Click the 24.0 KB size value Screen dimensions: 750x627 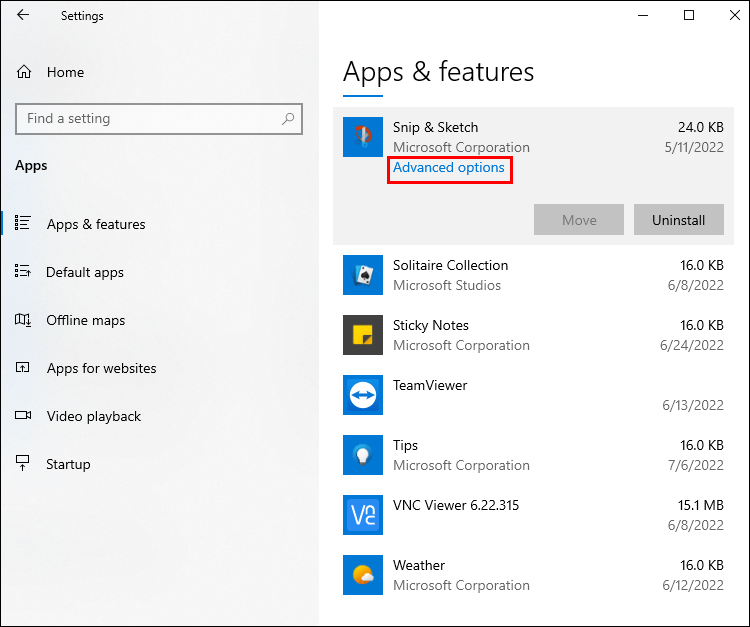click(701, 127)
